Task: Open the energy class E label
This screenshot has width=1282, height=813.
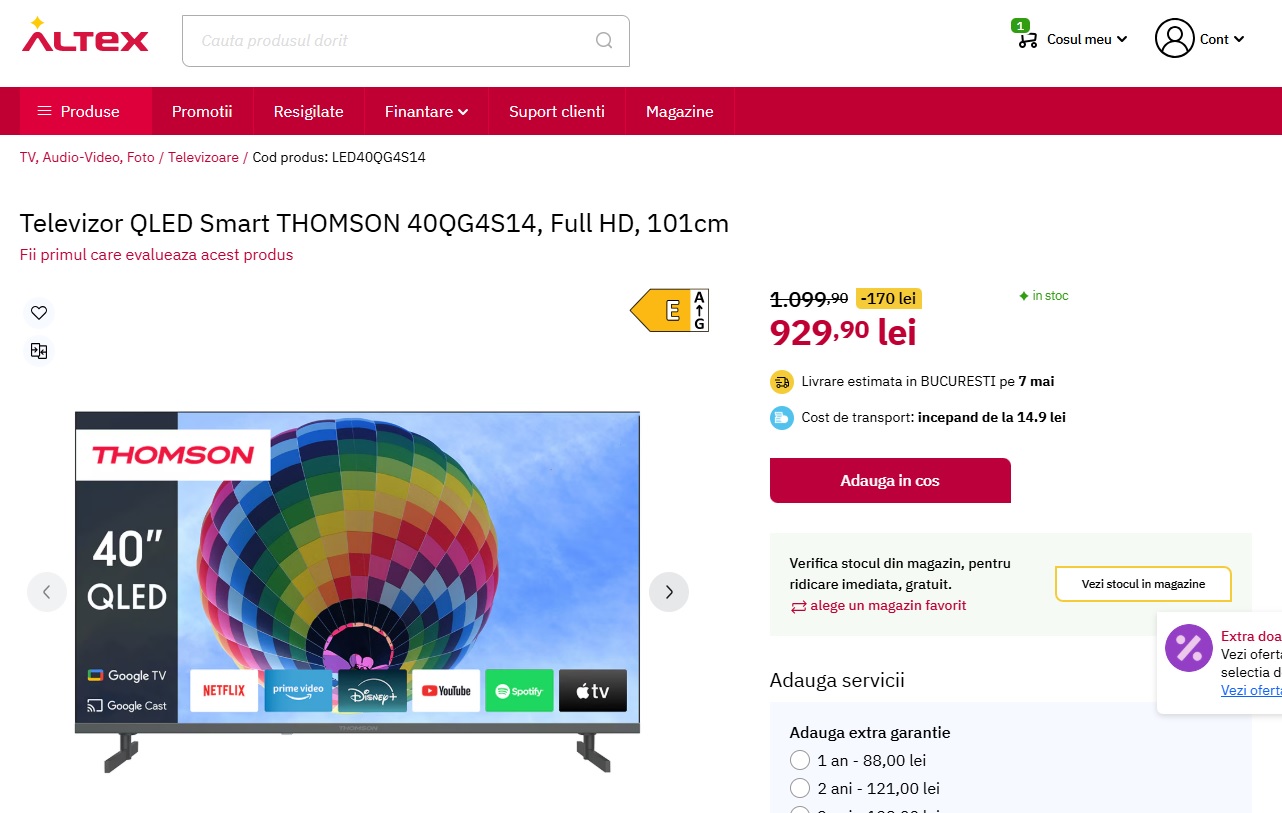Action: [669, 311]
